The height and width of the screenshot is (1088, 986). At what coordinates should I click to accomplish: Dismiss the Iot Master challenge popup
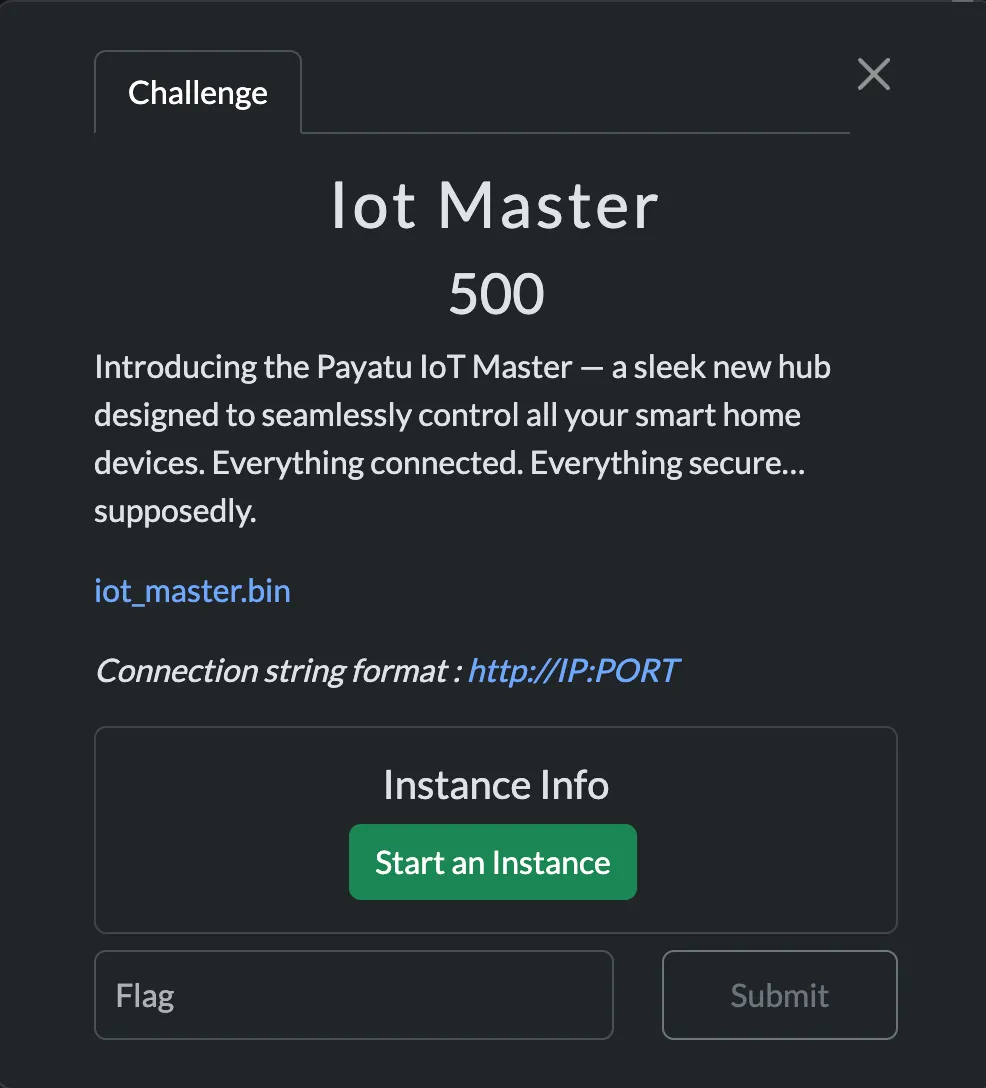pyautogui.click(x=873, y=74)
